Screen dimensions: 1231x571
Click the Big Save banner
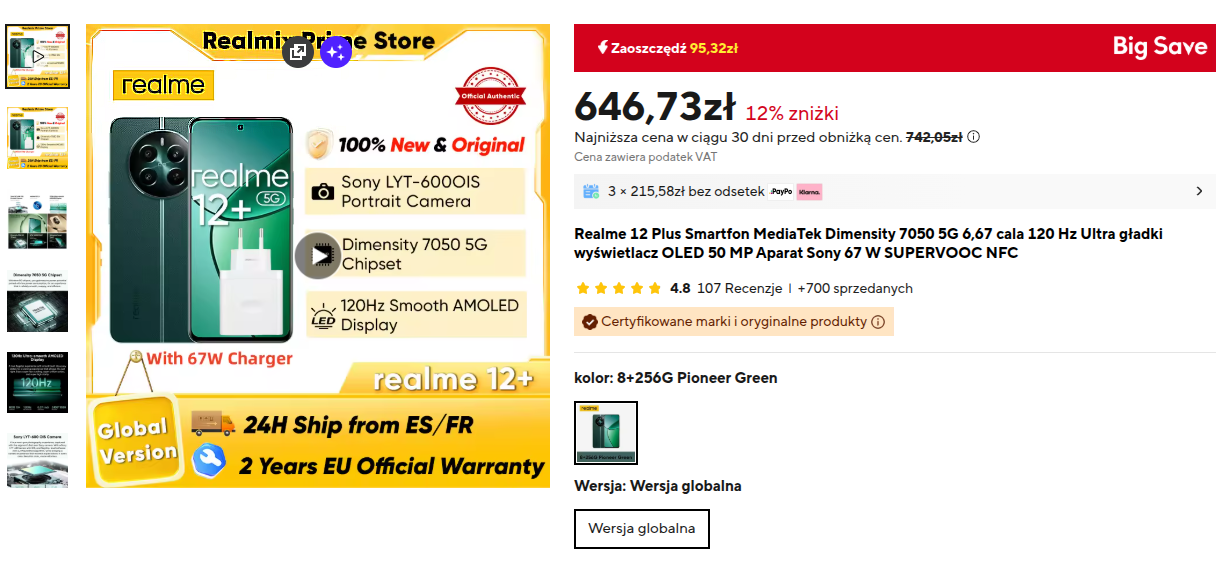(x=895, y=47)
